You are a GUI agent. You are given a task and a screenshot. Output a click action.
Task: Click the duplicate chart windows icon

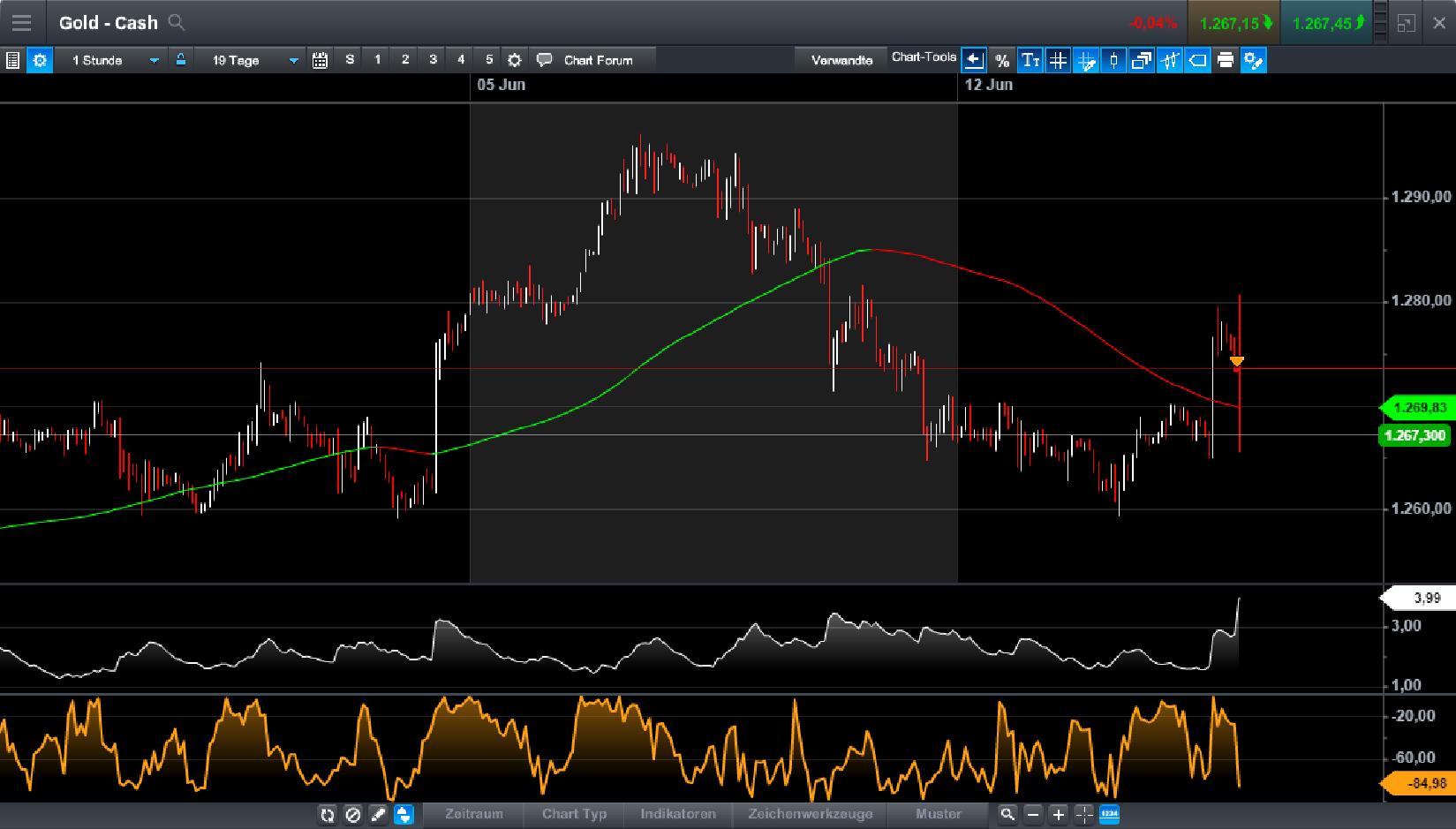(x=1141, y=61)
